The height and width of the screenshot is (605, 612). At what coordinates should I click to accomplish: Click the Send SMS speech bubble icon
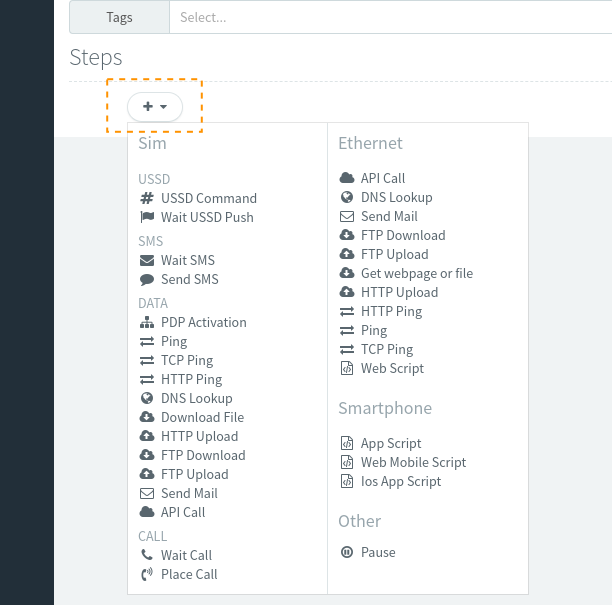coord(147,279)
